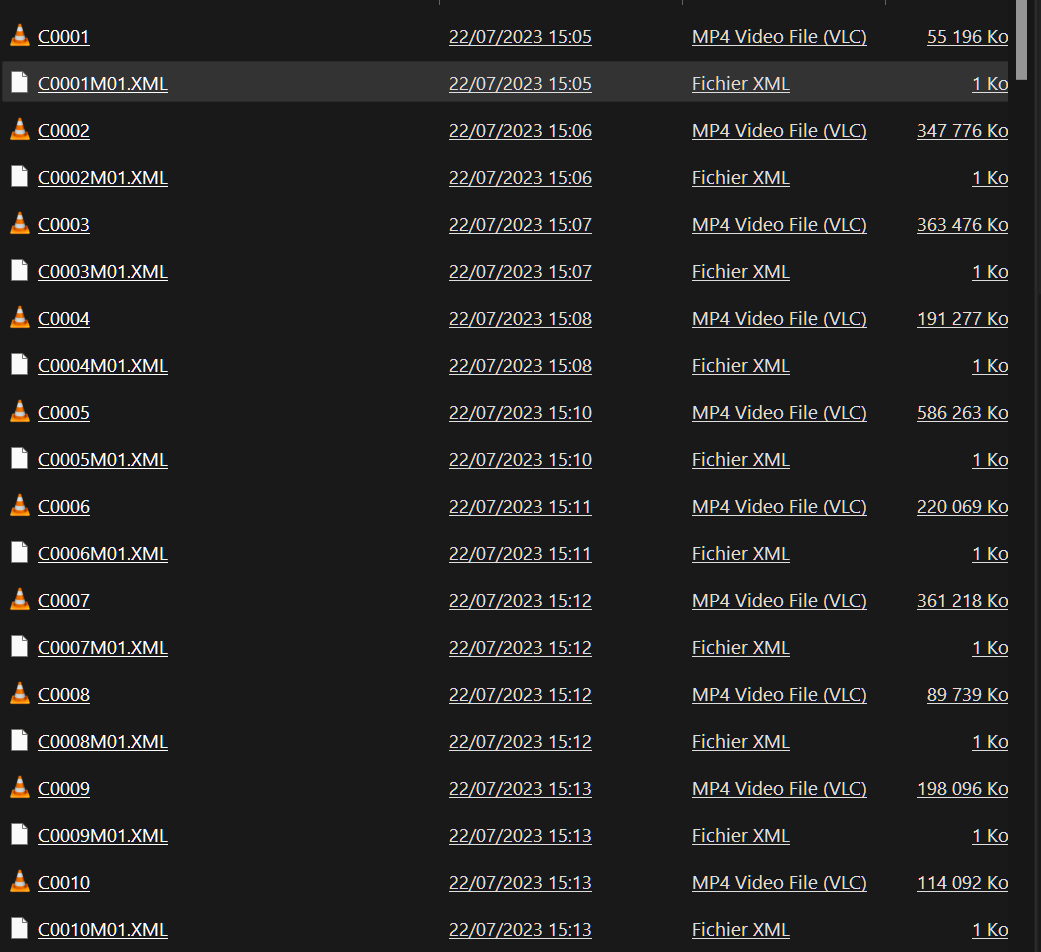Click the VLC cone icon for C0001
The height and width of the screenshot is (952, 1041).
click(19, 36)
